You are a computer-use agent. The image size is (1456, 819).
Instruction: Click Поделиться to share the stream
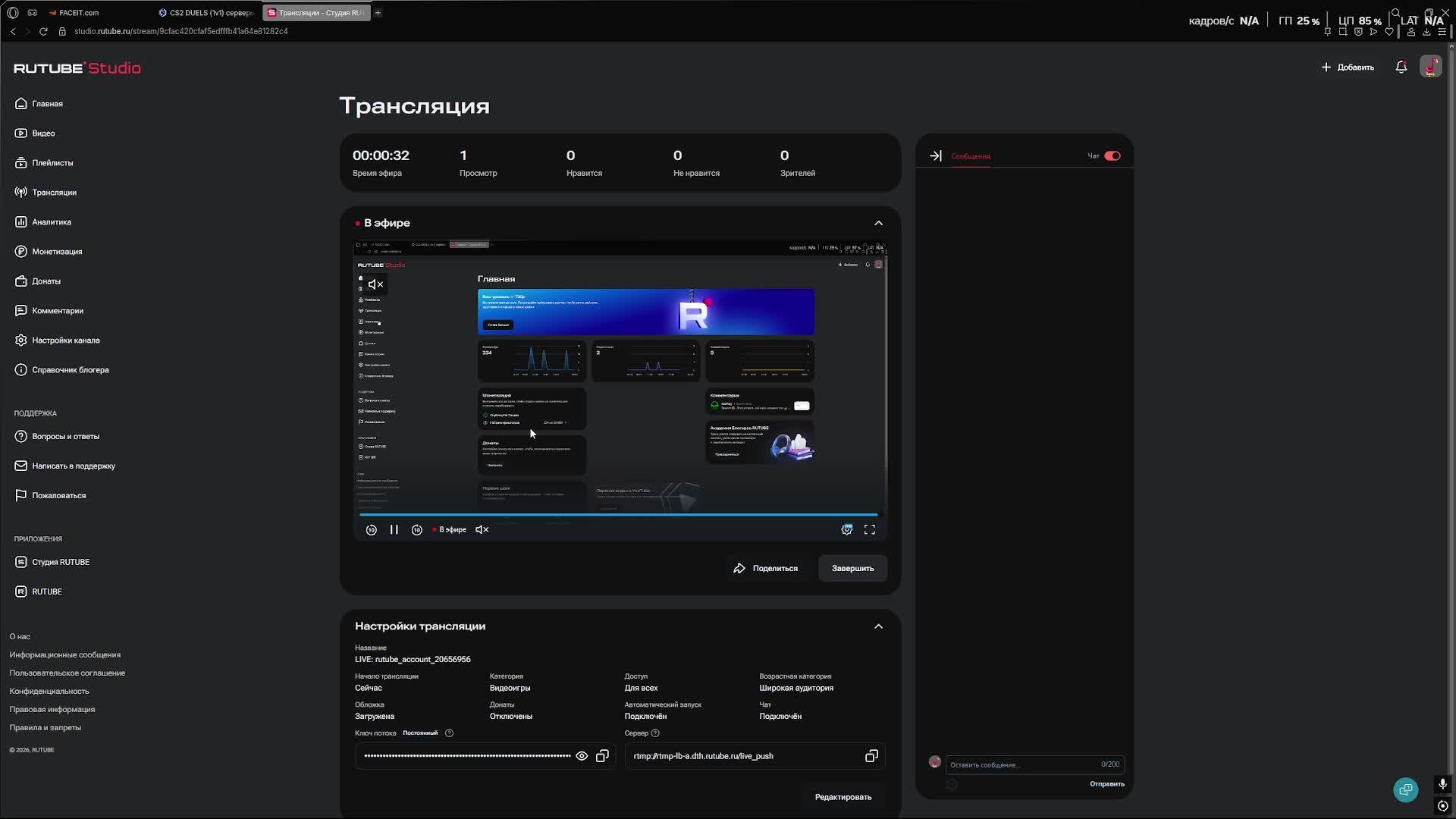pyautogui.click(x=766, y=568)
